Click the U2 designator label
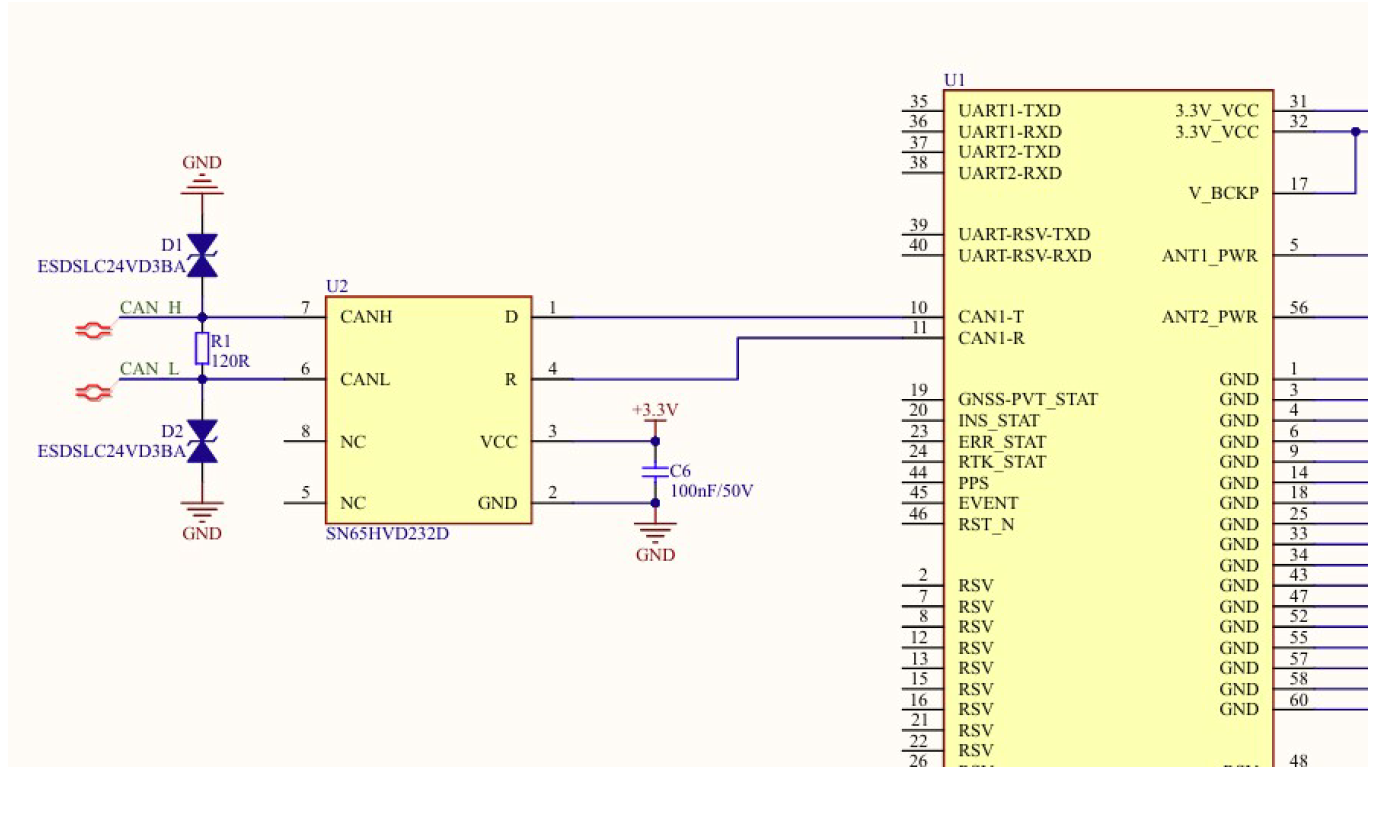Viewport: 1378px width, 814px height. [x=337, y=287]
